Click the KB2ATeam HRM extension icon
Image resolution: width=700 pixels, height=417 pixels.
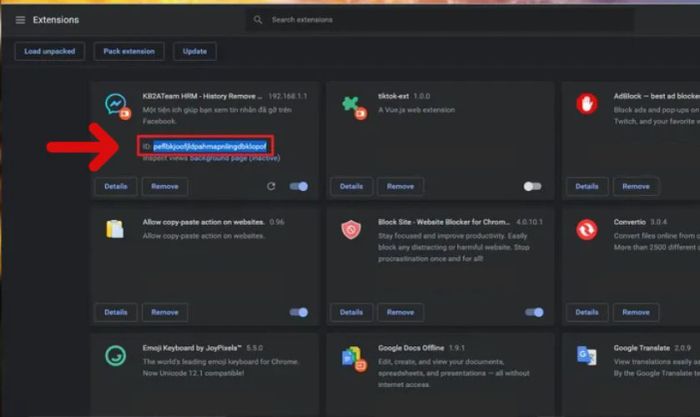pyautogui.click(x=116, y=105)
